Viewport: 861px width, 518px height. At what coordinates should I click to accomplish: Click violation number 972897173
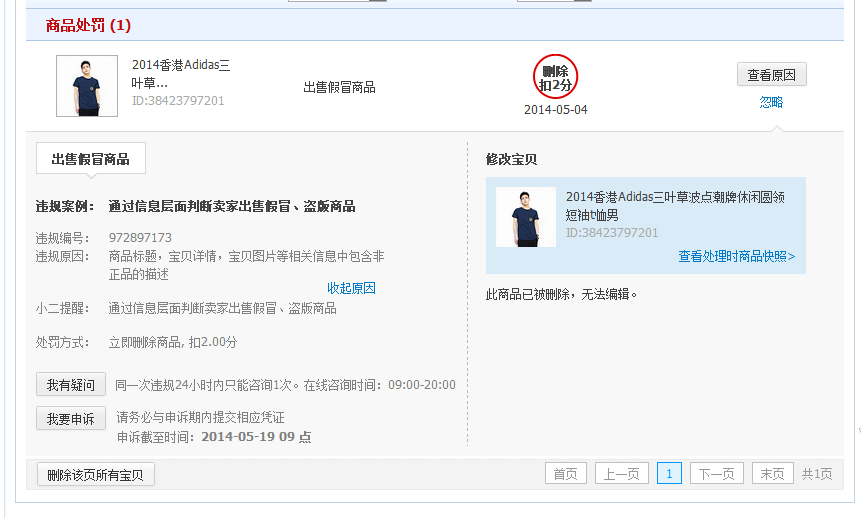coord(140,238)
